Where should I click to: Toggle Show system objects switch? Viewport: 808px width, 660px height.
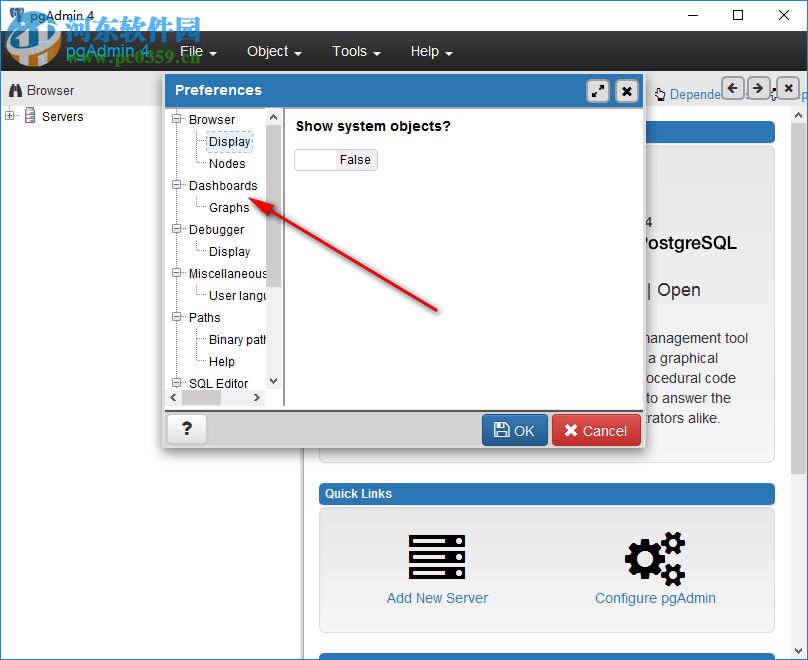(336, 160)
